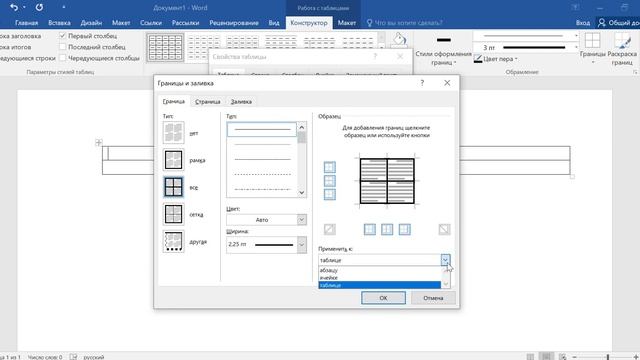Select the 'нет' no border preset
Screen dimensions: 640x360
(x=173, y=133)
